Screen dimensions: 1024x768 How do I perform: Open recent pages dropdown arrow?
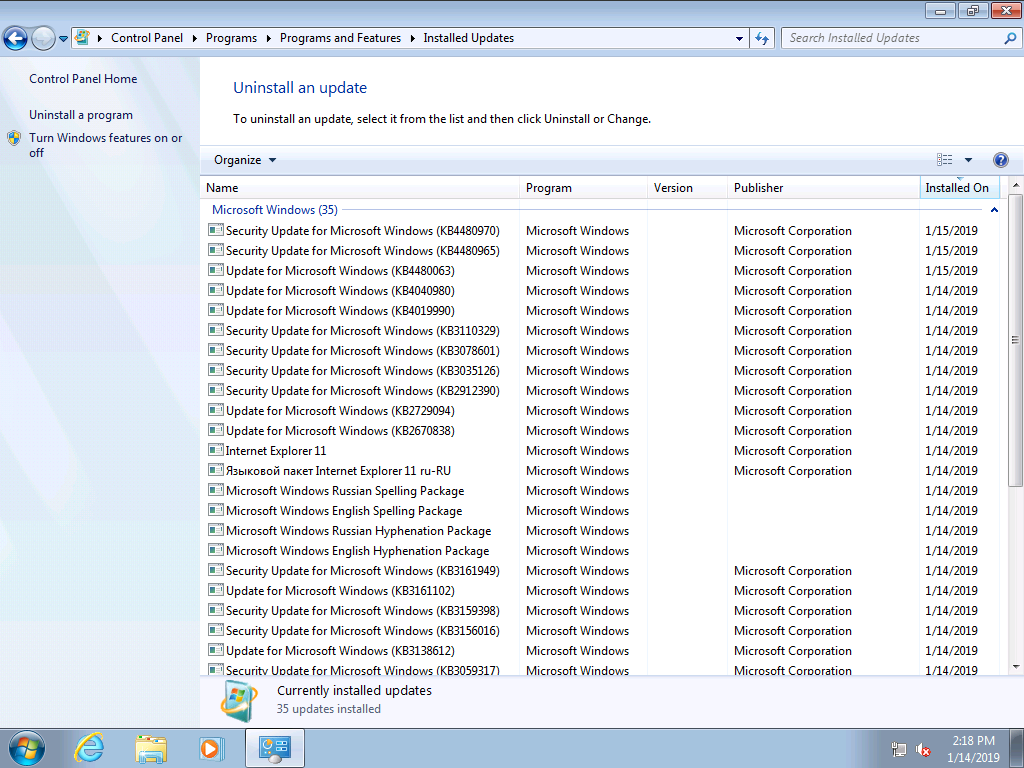point(63,39)
